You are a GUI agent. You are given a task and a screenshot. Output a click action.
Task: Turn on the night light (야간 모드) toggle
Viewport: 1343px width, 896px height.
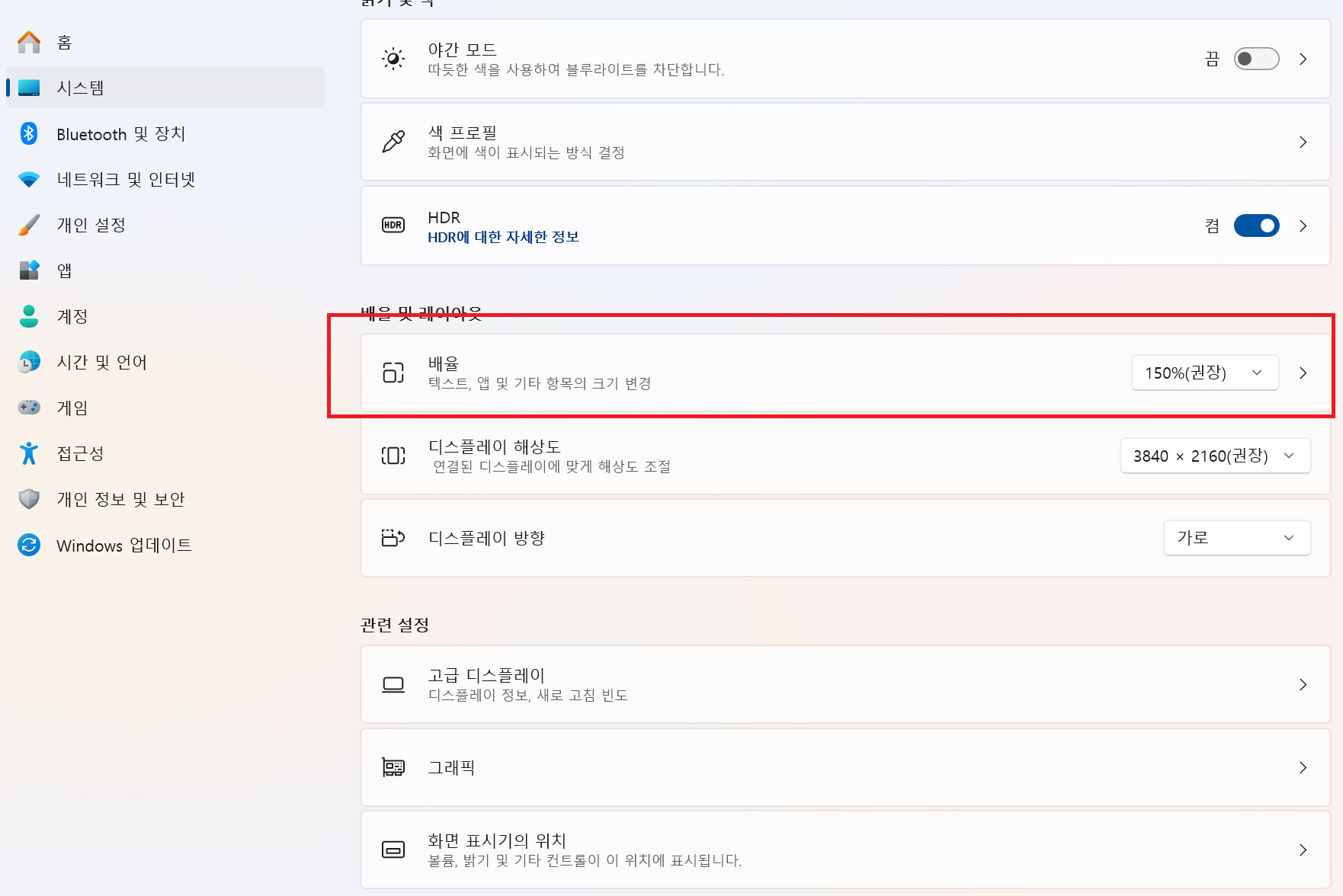pyautogui.click(x=1255, y=59)
